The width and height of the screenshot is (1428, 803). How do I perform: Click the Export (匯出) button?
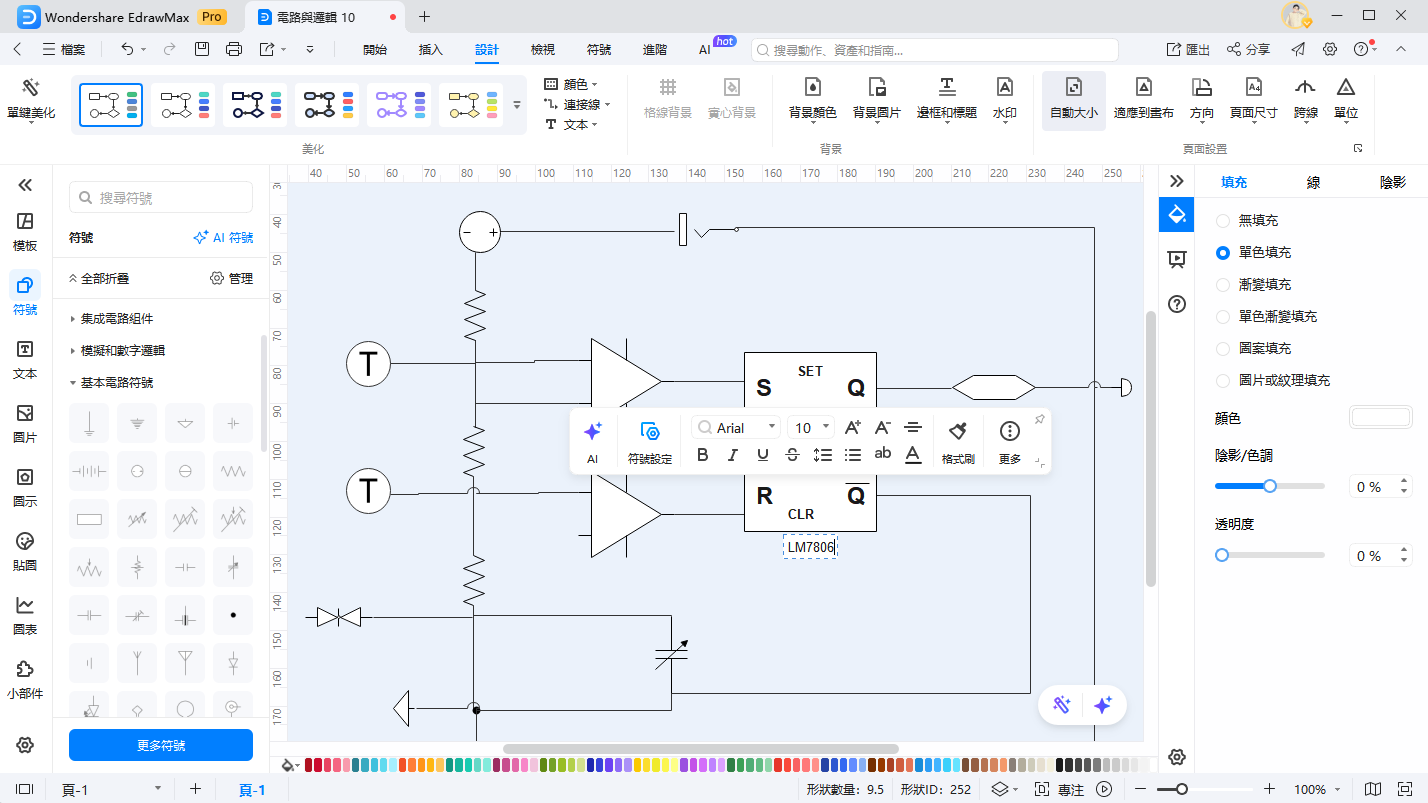point(1188,49)
